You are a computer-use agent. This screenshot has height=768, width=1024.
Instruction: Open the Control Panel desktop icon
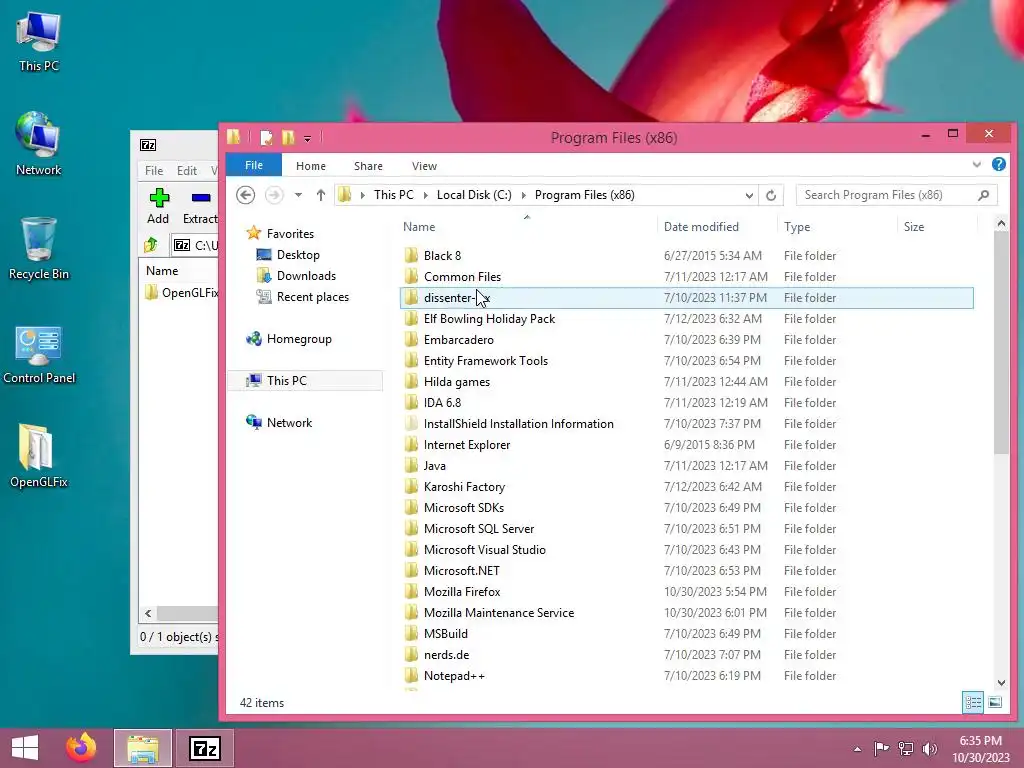tap(39, 355)
